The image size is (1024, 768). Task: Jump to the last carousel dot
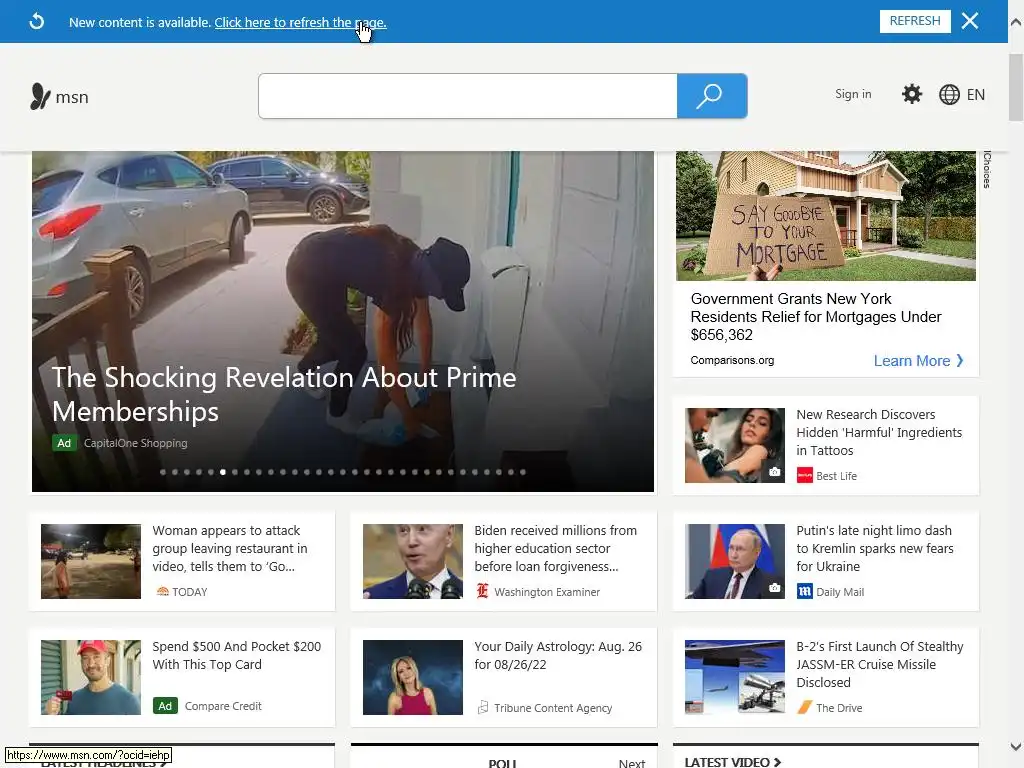point(522,472)
